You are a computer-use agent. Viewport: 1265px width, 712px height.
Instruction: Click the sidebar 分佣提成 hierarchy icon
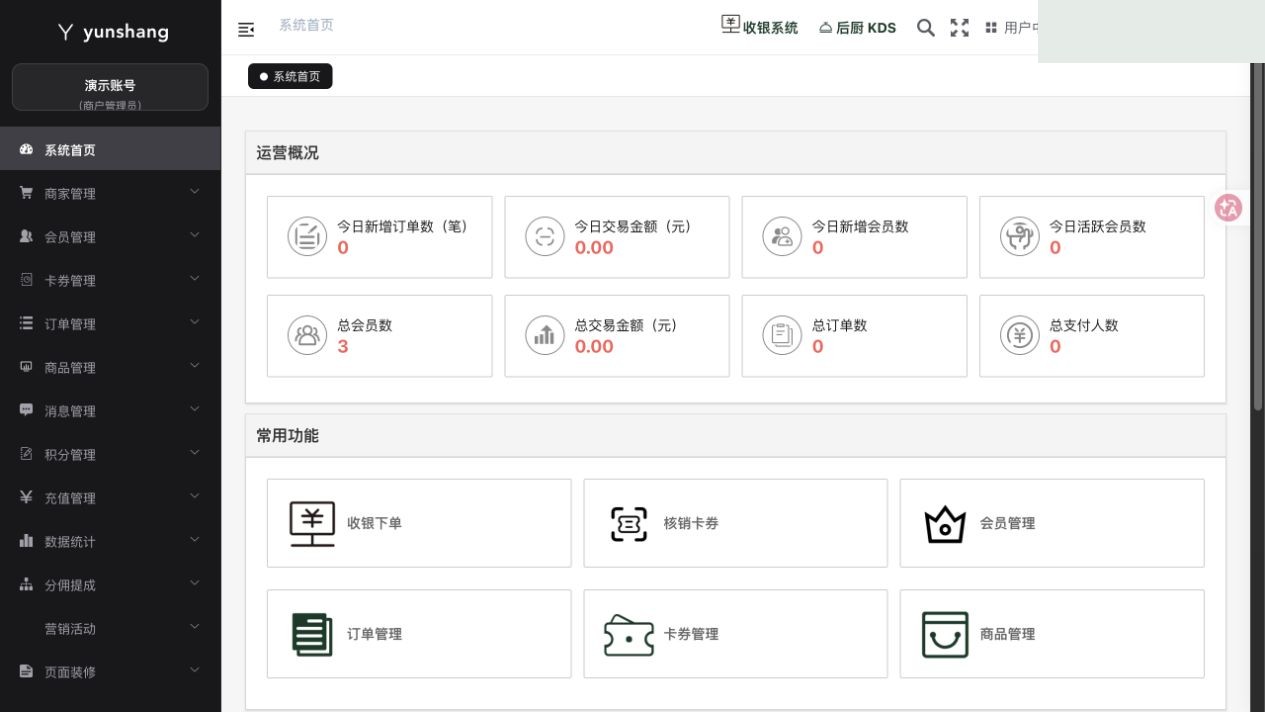[26, 585]
